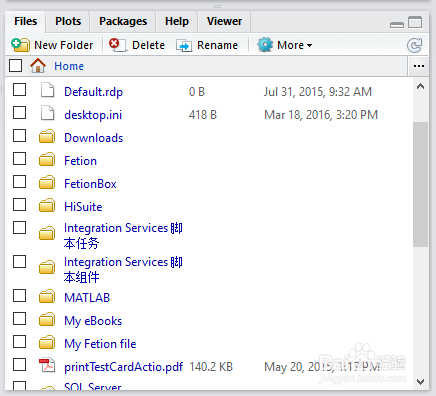Open the MATLAB folder link

pyautogui.click(x=87, y=298)
